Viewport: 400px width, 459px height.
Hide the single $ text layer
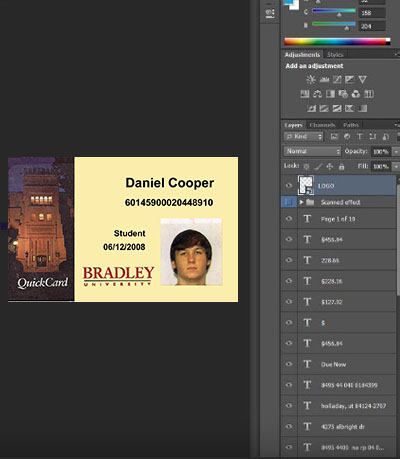[289, 322]
